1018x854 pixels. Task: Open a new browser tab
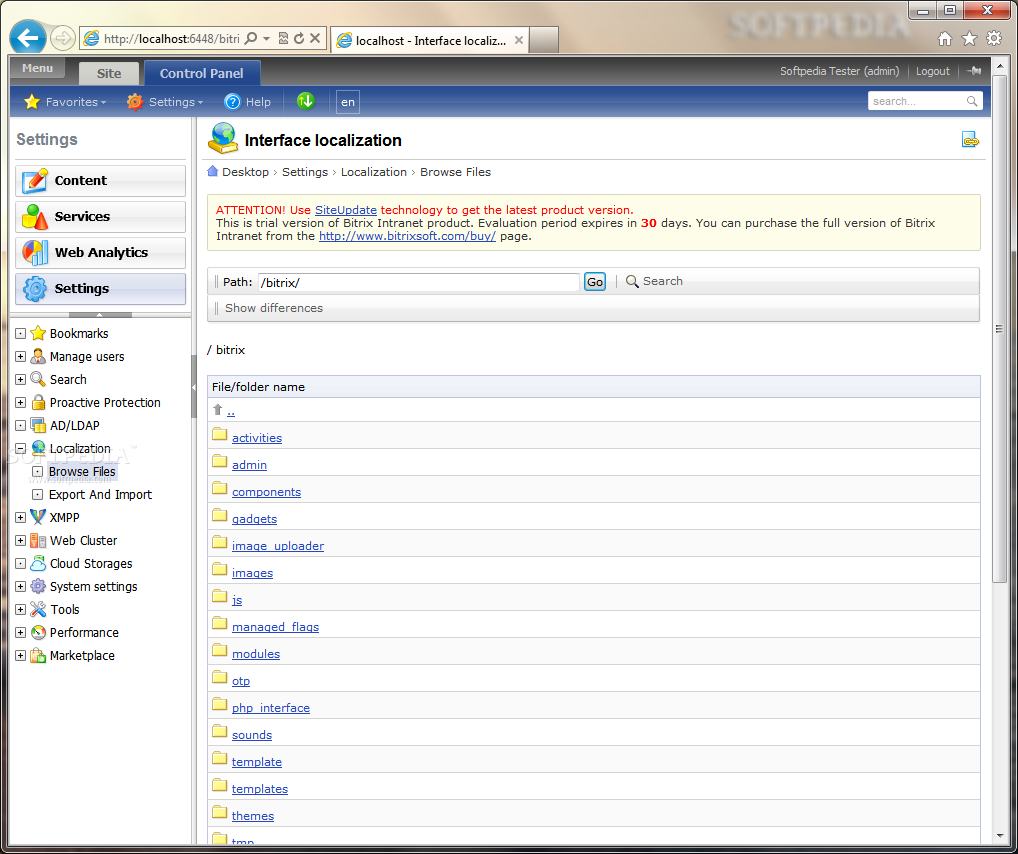click(x=544, y=40)
